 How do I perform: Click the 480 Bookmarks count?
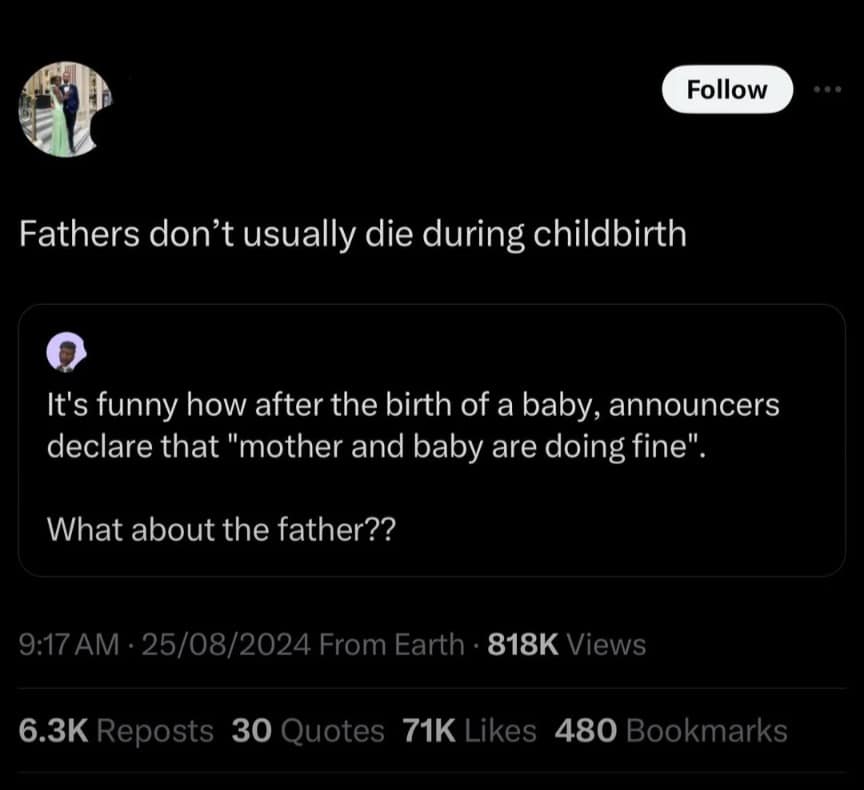[x=669, y=730]
